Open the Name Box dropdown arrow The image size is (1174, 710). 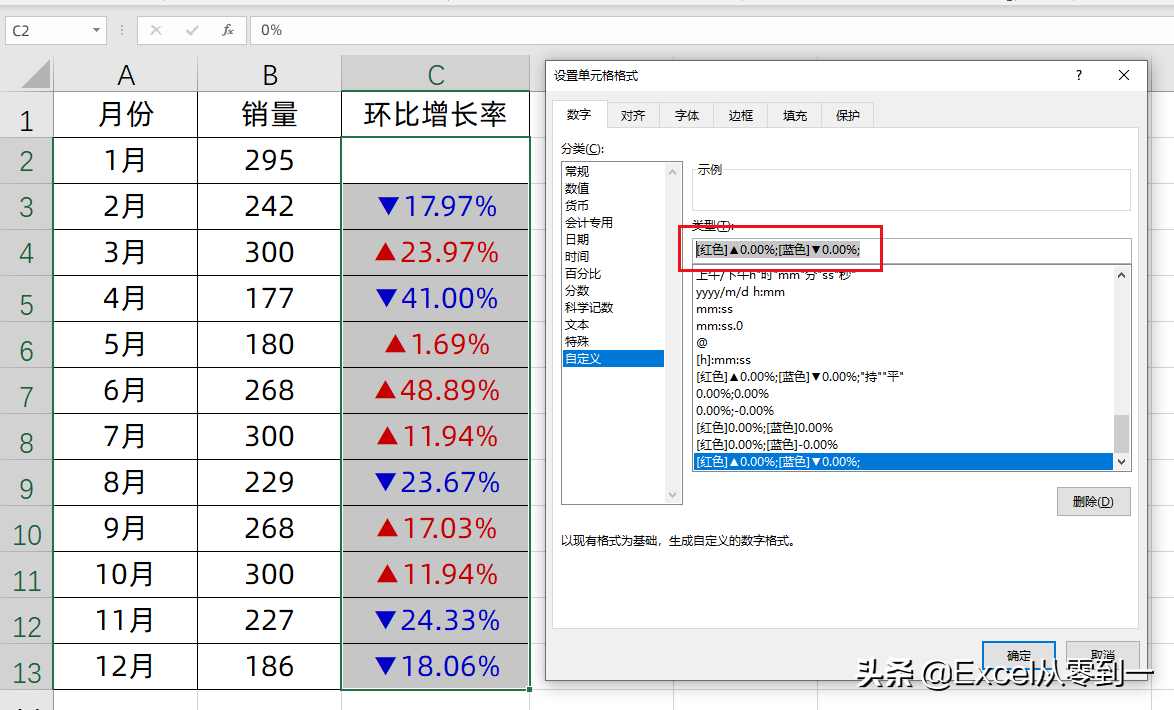[96, 30]
